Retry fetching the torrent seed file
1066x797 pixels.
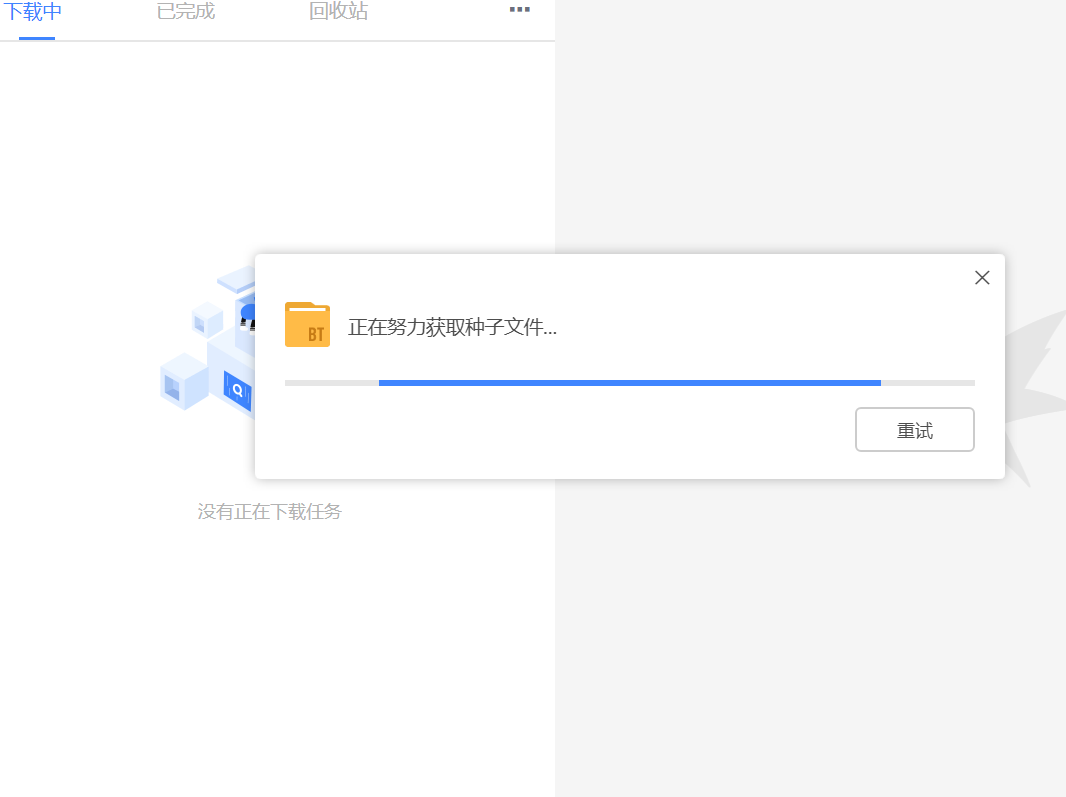pyautogui.click(x=914, y=429)
